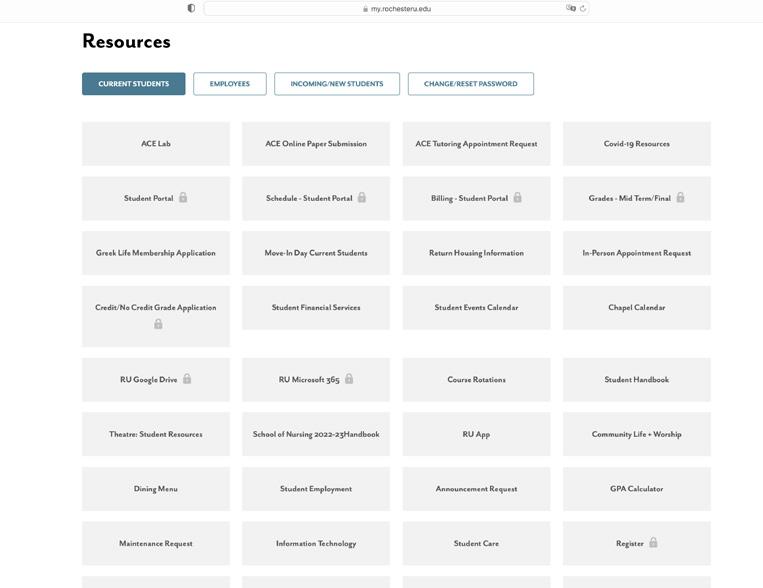The height and width of the screenshot is (588, 763).
Task: Open Dining Menu tile
Action: point(156,489)
